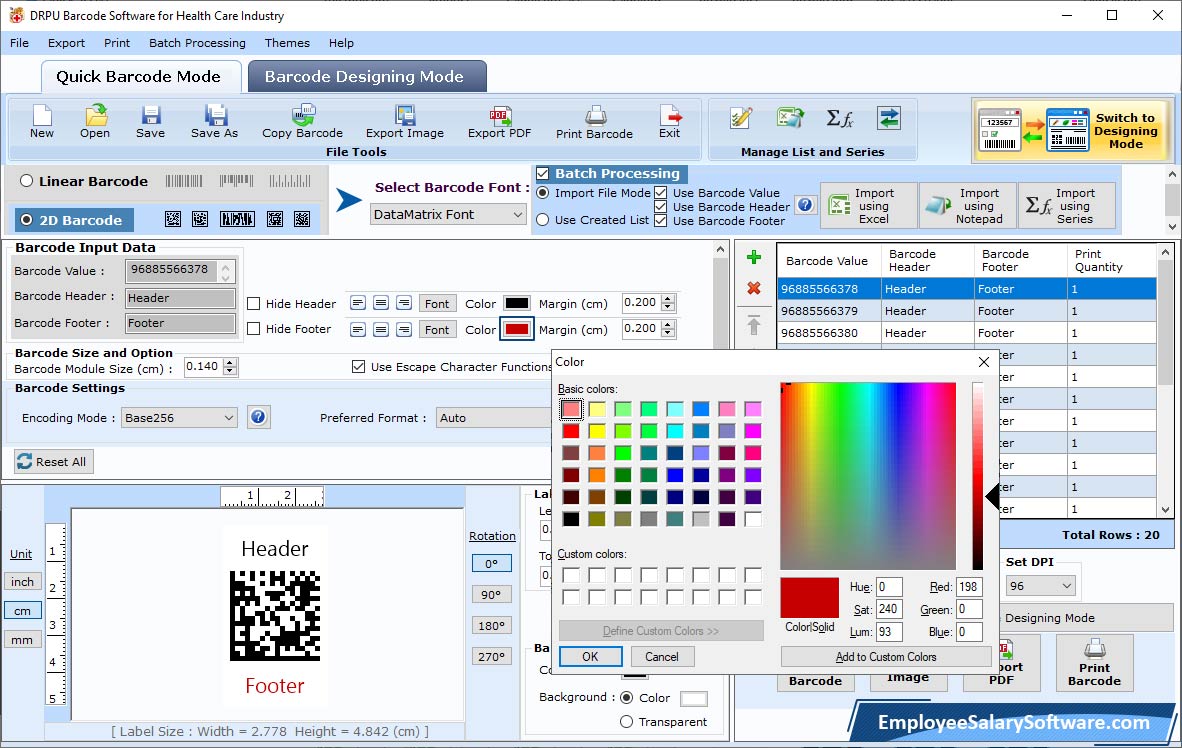The image size is (1182, 748).
Task: Click Barcode Header input field
Action: (x=180, y=298)
